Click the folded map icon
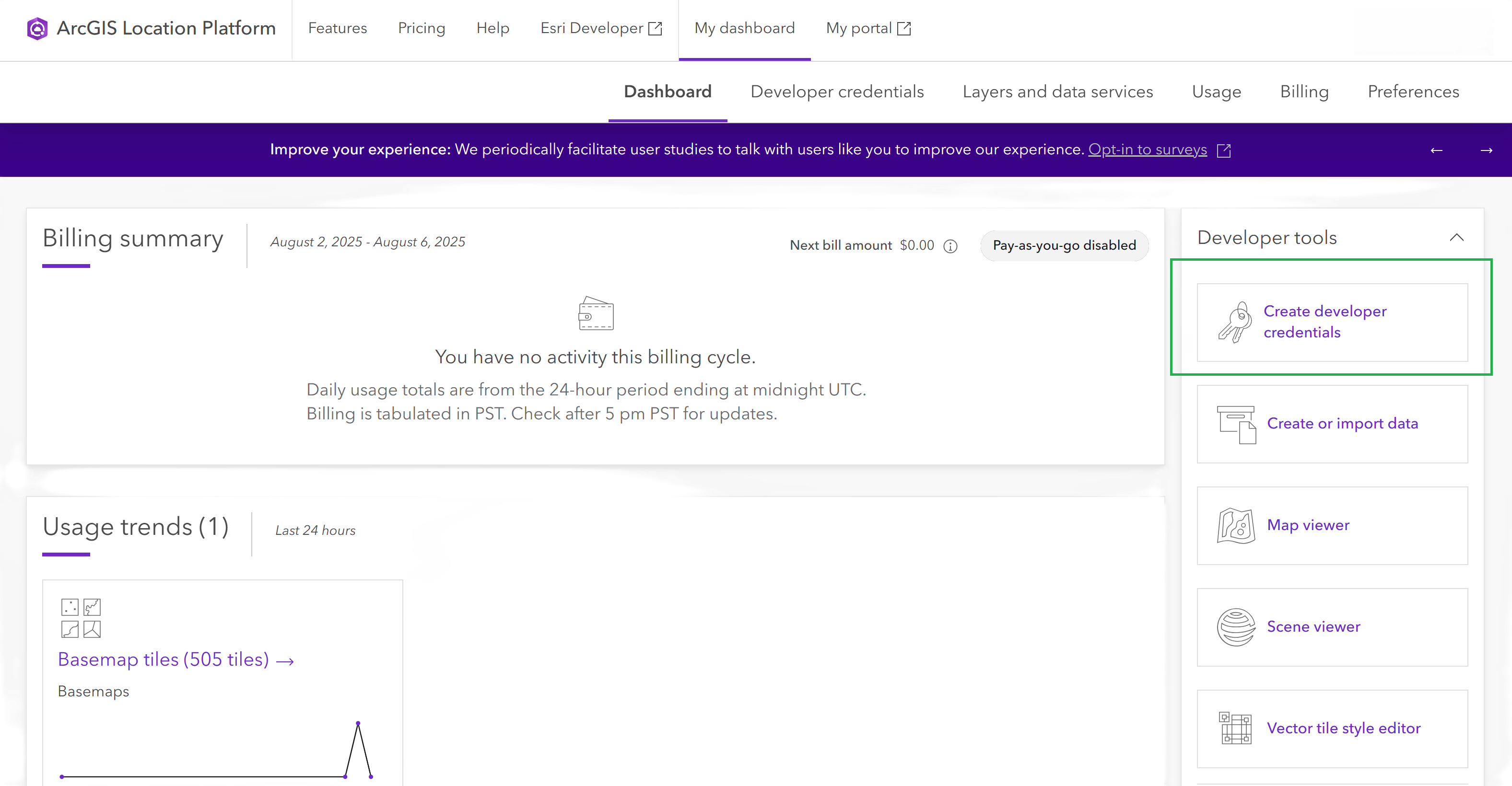The width and height of the screenshot is (1512, 786). point(1236,526)
